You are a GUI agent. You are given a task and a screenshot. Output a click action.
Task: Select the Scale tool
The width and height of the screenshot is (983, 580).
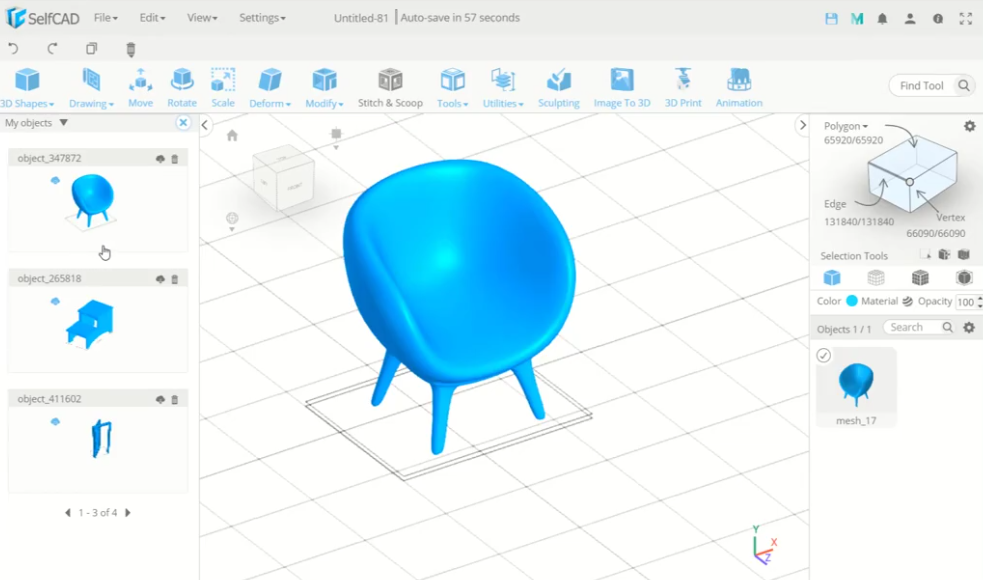coord(223,88)
